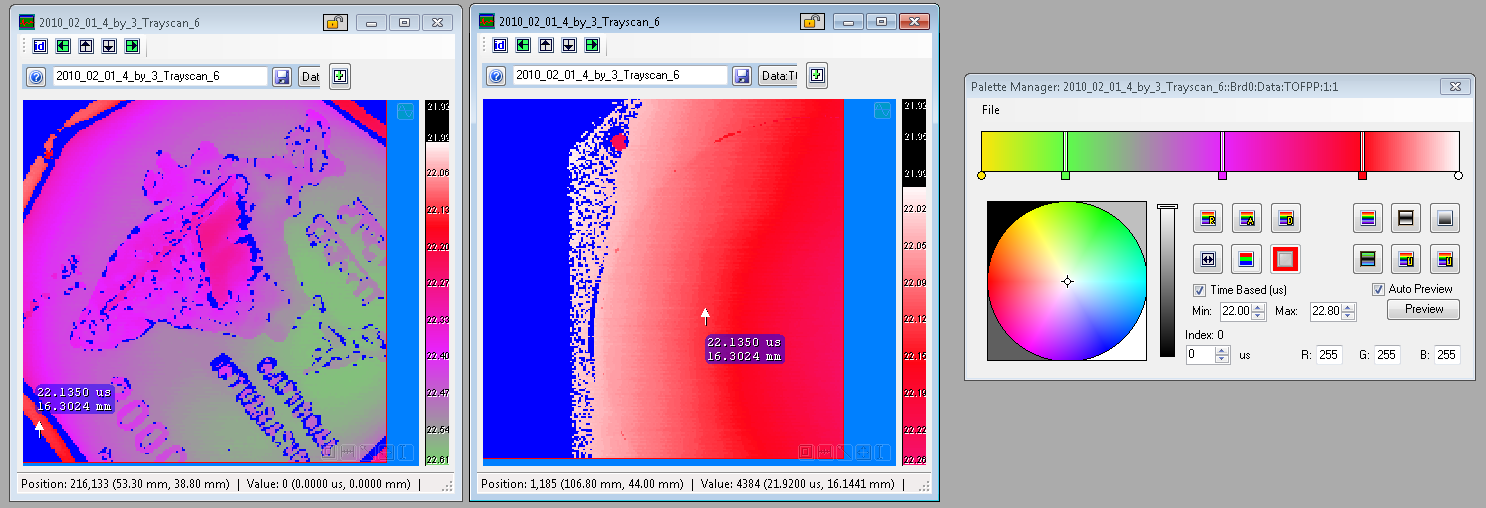Select the magenta marker on the gradient bar
Viewport: 1486px width, 508px height.
(x=1222, y=176)
